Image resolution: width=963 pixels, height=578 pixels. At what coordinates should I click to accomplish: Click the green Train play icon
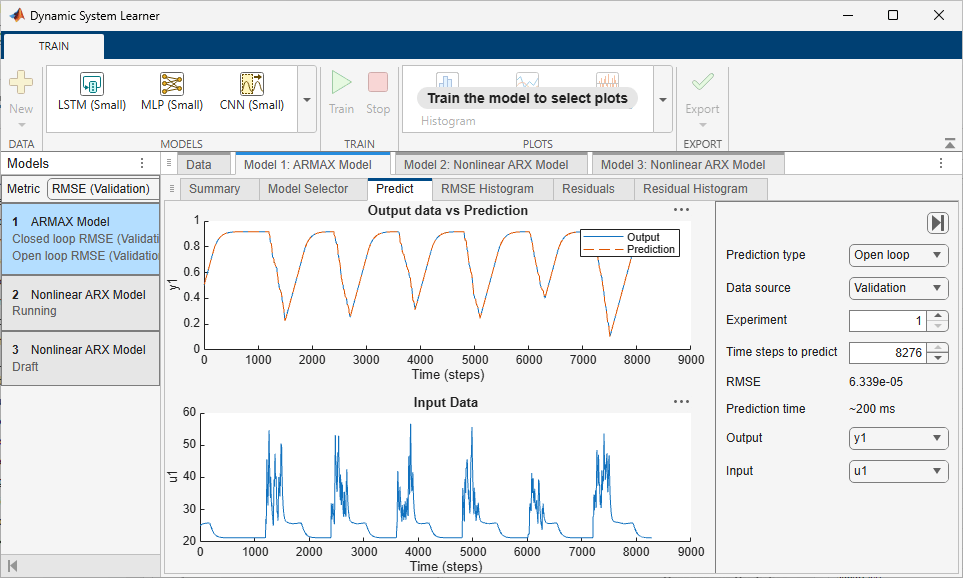tap(341, 82)
